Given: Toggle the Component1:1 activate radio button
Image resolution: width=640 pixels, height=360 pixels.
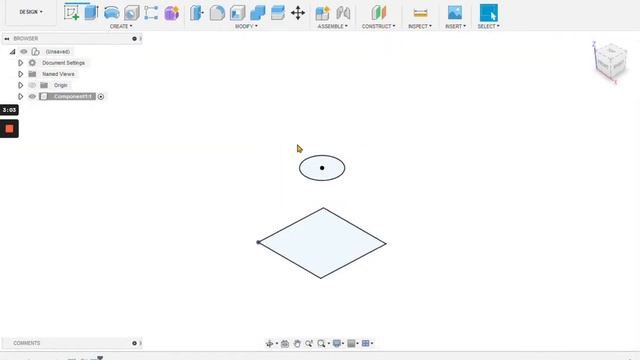Looking at the screenshot, I should coord(101,97).
